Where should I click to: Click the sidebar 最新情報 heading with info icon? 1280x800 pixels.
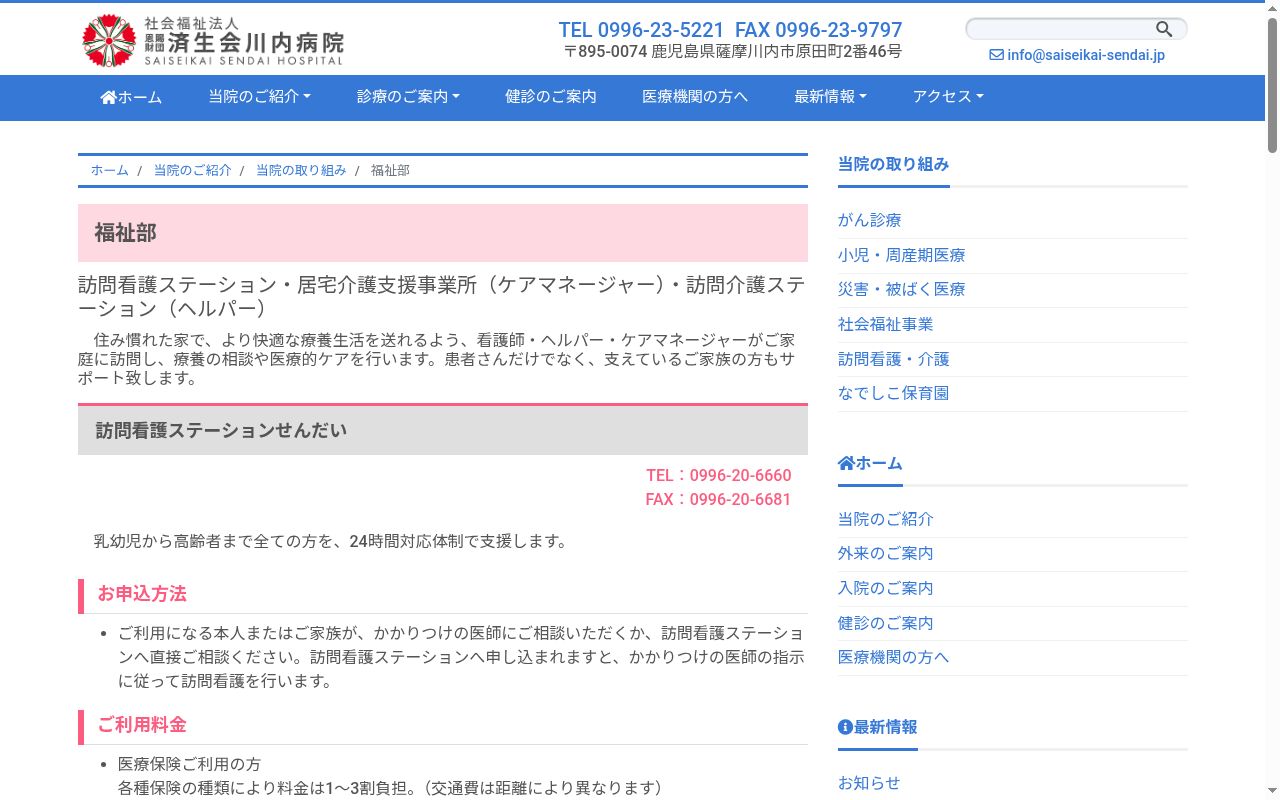click(878, 727)
